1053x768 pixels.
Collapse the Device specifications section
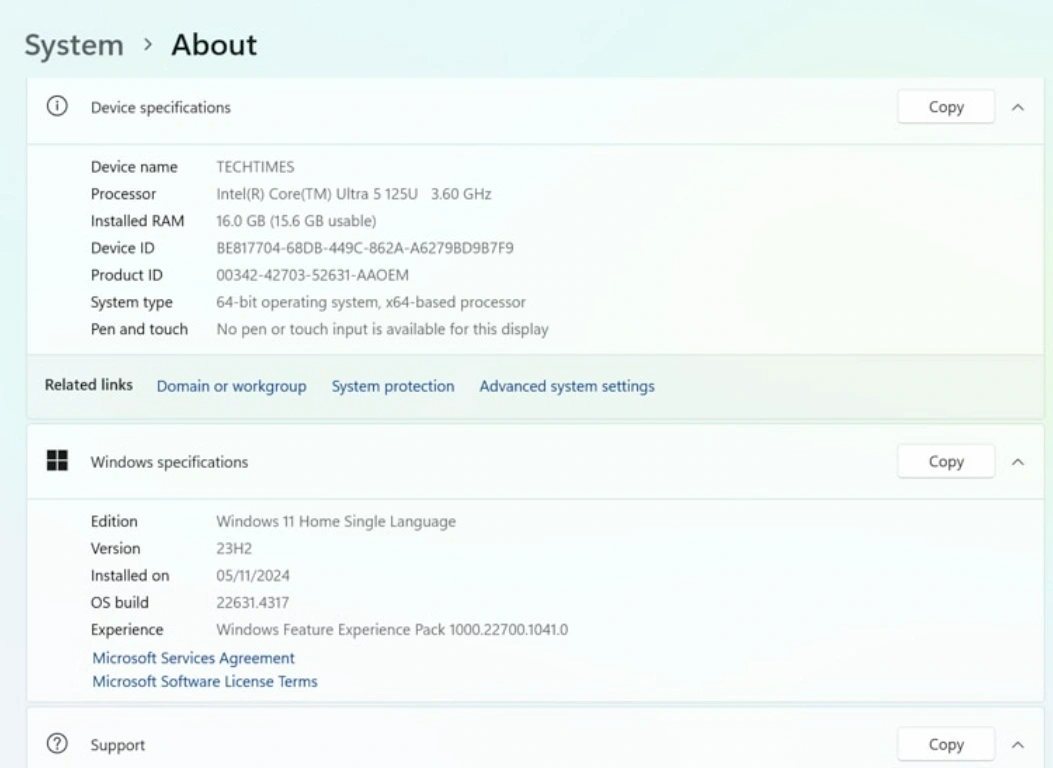coord(1018,107)
